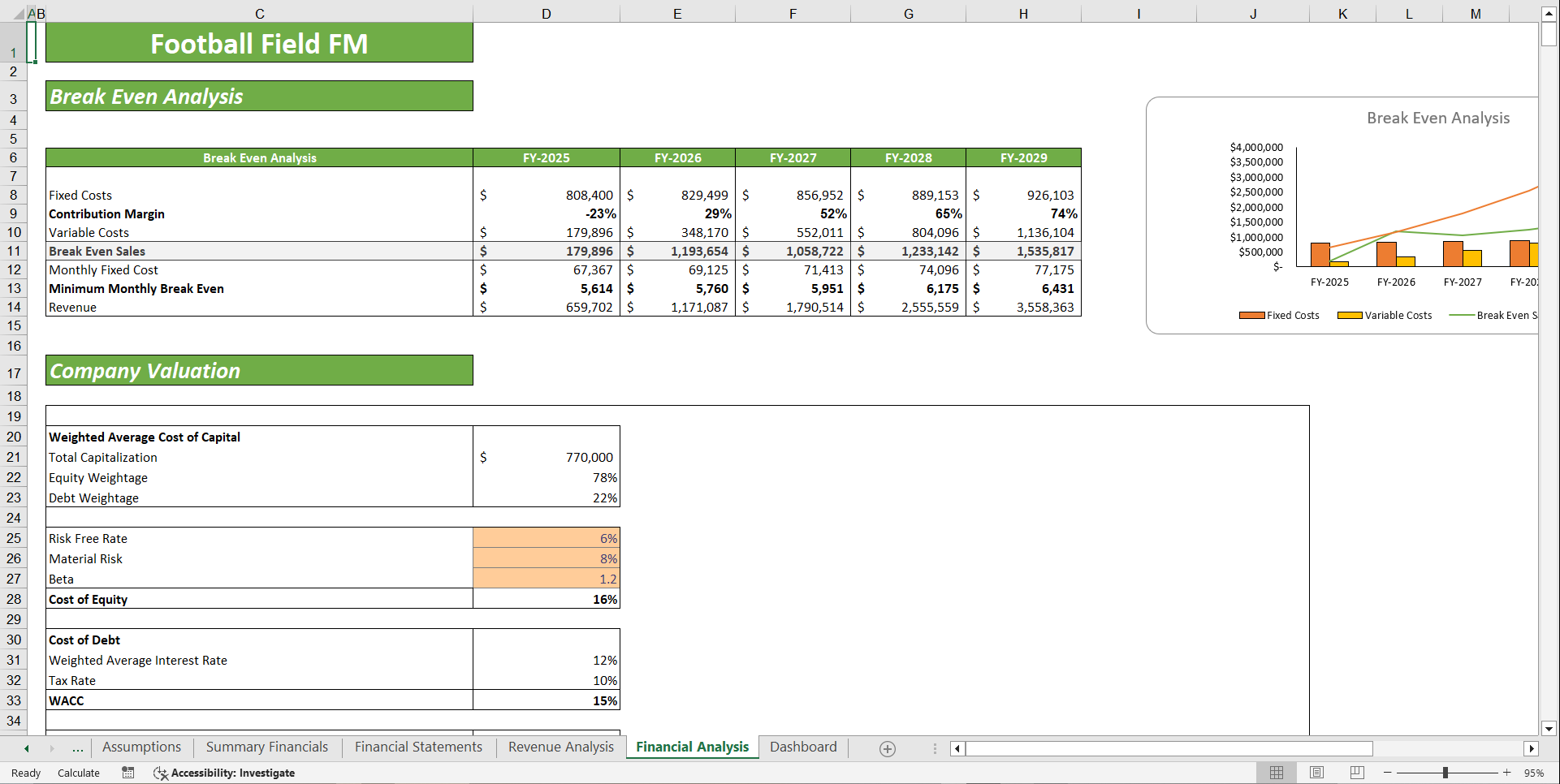The image size is (1560, 784).
Task: Select the Break Even Analysis chart title
Action: pos(1438,118)
